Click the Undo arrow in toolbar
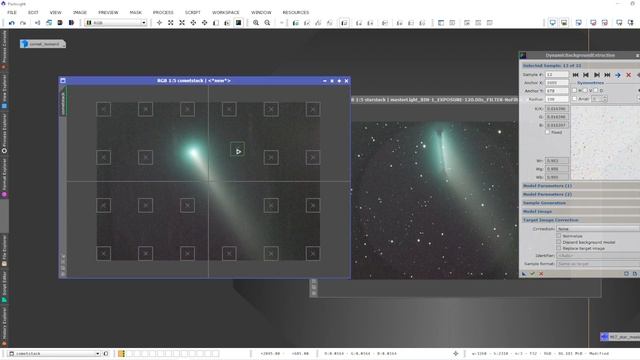640x360 pixels. click(11, 23)
